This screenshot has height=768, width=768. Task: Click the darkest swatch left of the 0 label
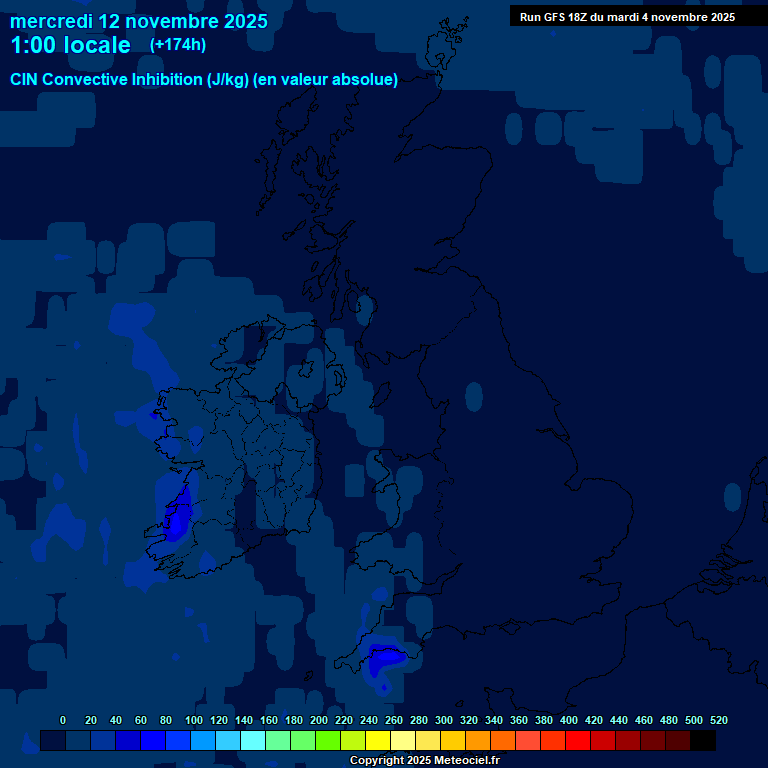click(53, 740)
